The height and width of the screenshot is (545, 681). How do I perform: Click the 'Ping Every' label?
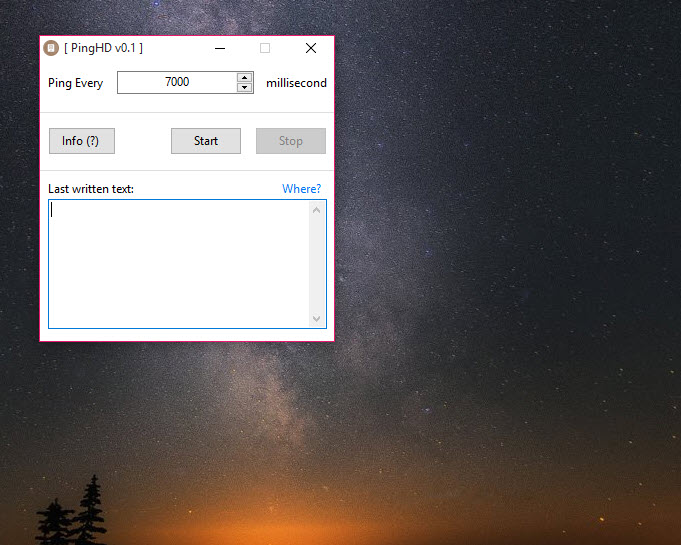click(76, 83)
